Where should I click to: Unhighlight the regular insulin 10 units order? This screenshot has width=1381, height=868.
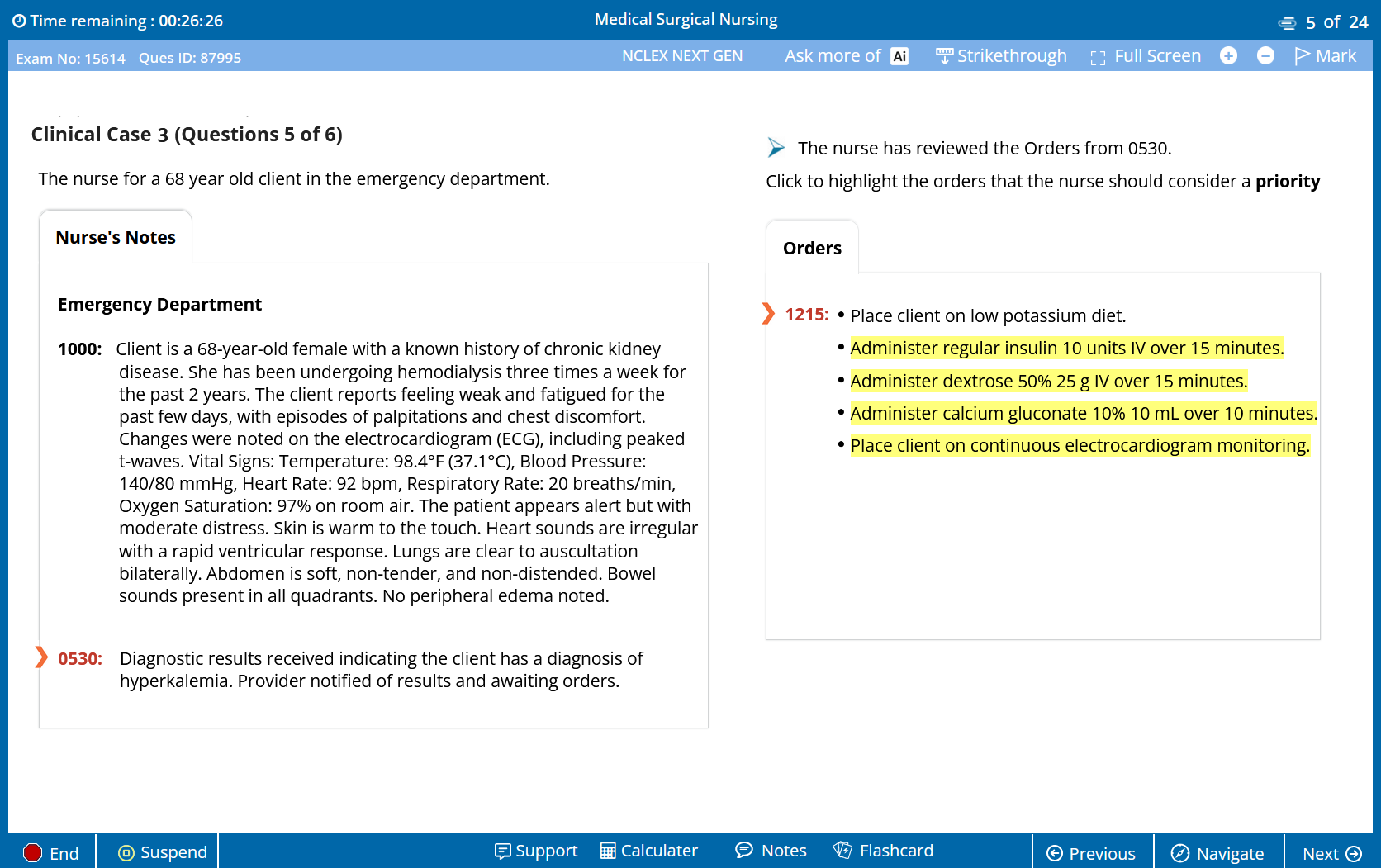[1067, 348]
